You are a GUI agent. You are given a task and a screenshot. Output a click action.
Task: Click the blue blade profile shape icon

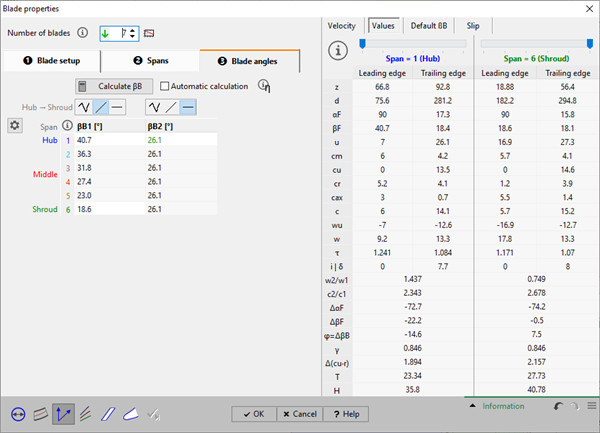click(130, 414)
